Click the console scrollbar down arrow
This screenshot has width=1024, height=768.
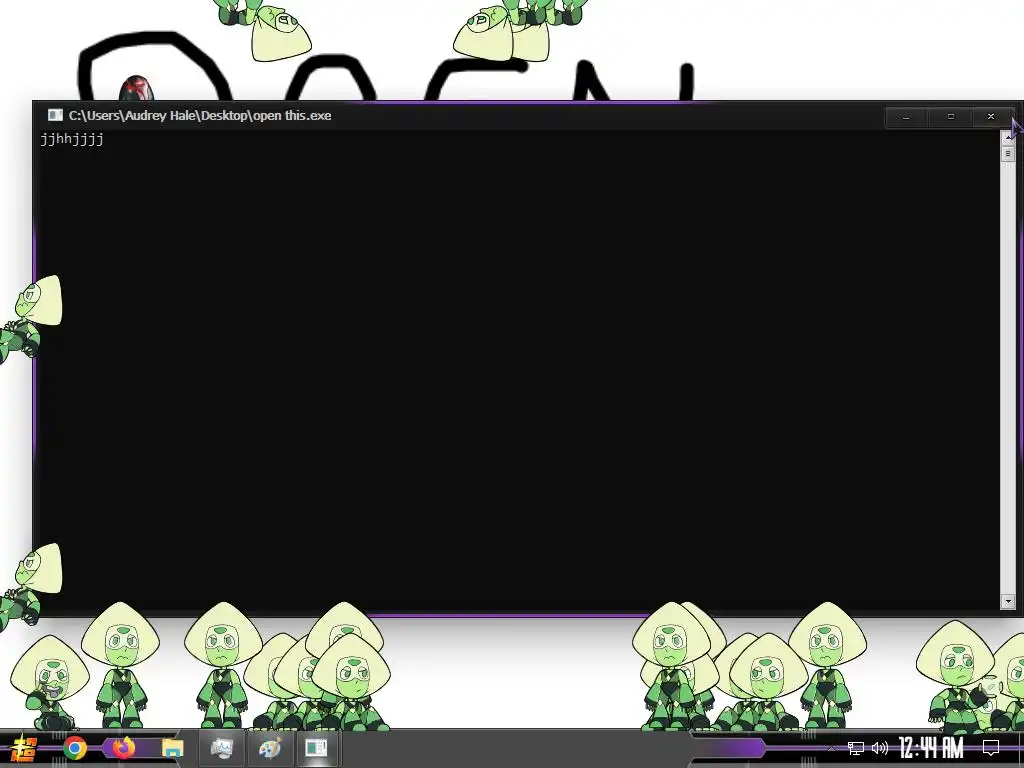(1008, 601)
